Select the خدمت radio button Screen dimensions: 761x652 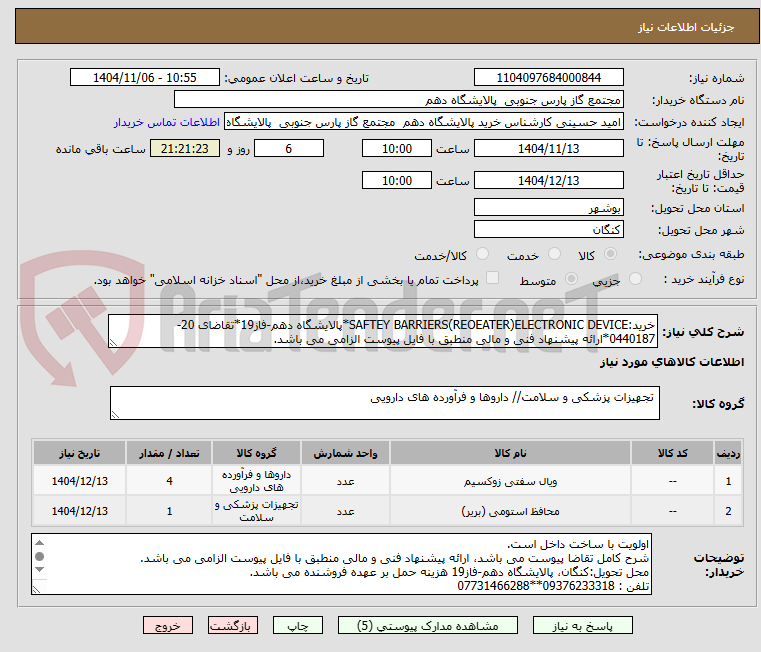tap(554, 254)
